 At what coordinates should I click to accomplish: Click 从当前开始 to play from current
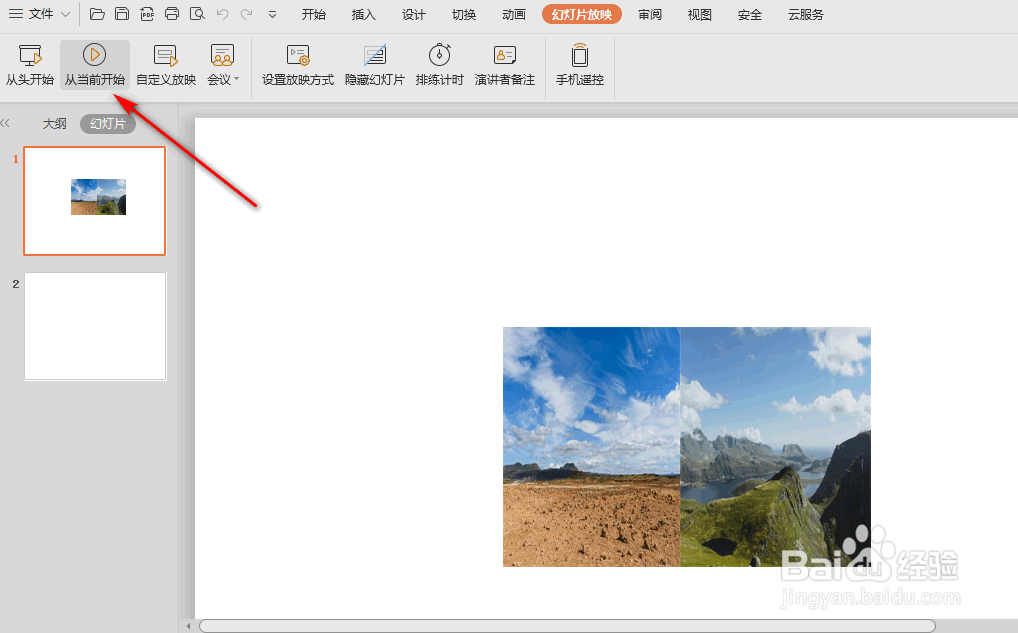pyautogui.click(x=95, y=65)
